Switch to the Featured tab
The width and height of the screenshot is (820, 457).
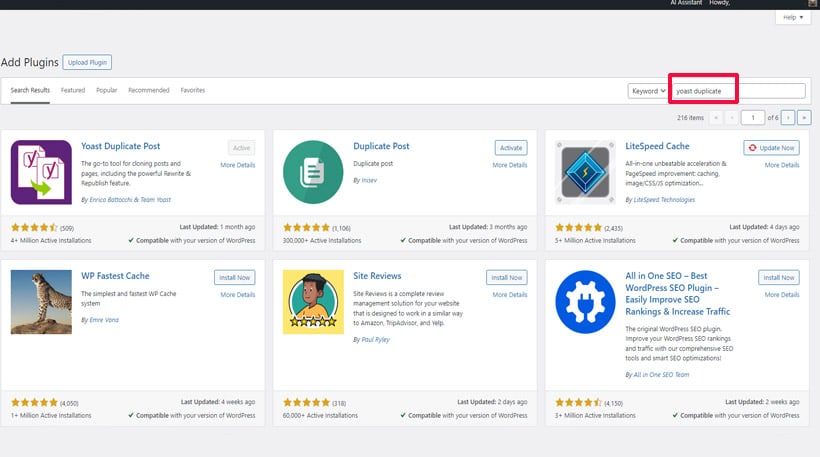tap(73, 90)
